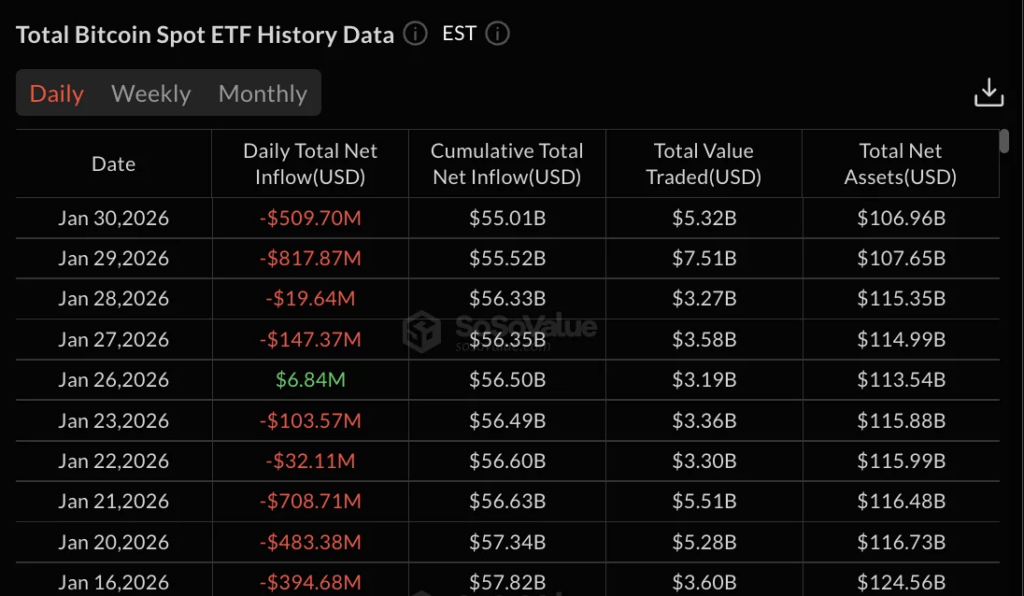Switch to the Weekly tab
1024x596 pixels.
150,93
